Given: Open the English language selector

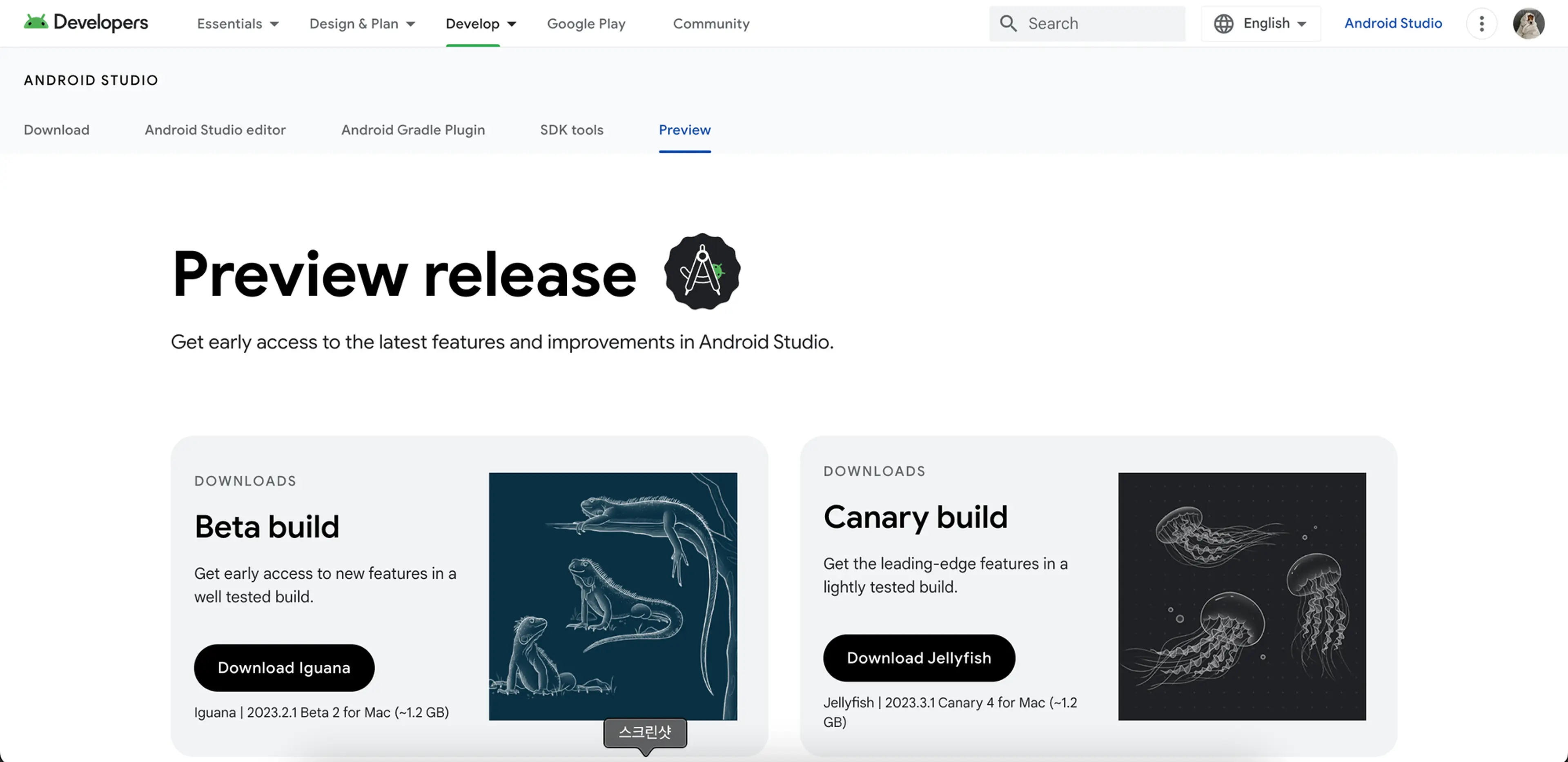Looking at the screenshot, I should (x=1261, y=24).
